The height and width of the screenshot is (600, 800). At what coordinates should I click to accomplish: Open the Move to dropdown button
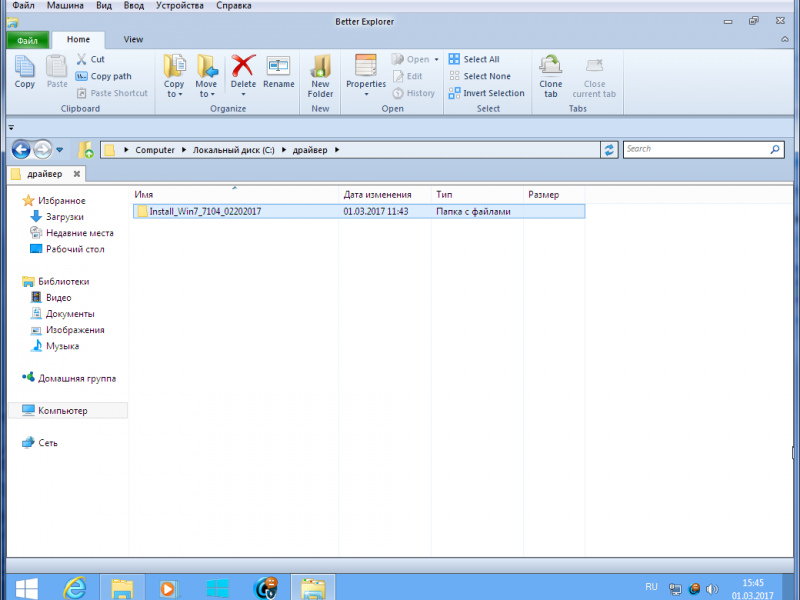pyautogui.click(x=206, y=76)
